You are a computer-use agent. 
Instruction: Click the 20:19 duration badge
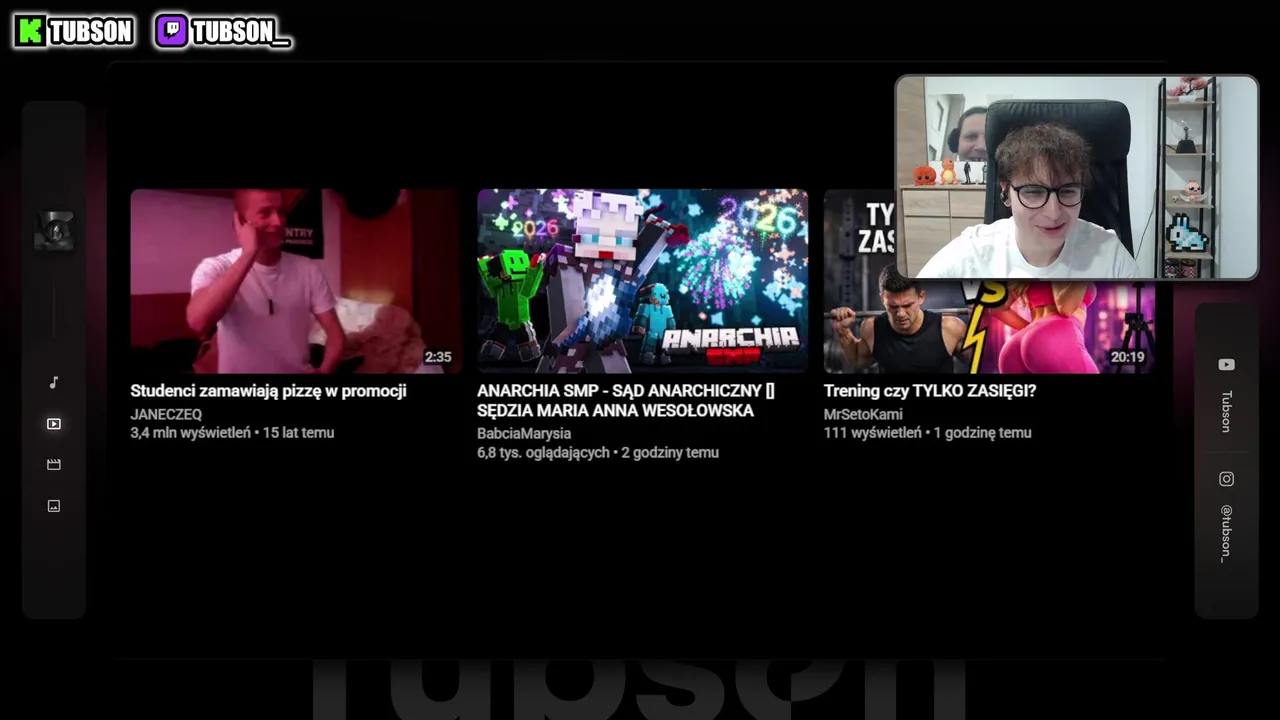point(1127,357)
